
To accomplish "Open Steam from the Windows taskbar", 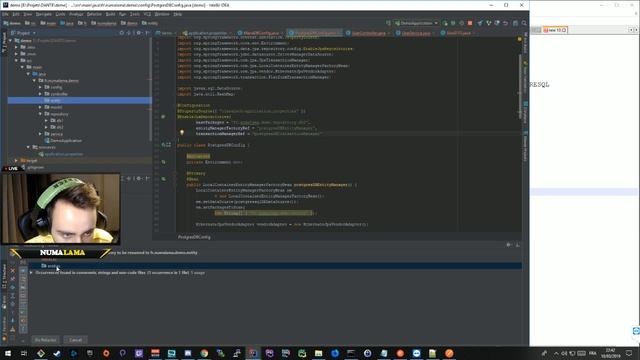I will 57,353.
